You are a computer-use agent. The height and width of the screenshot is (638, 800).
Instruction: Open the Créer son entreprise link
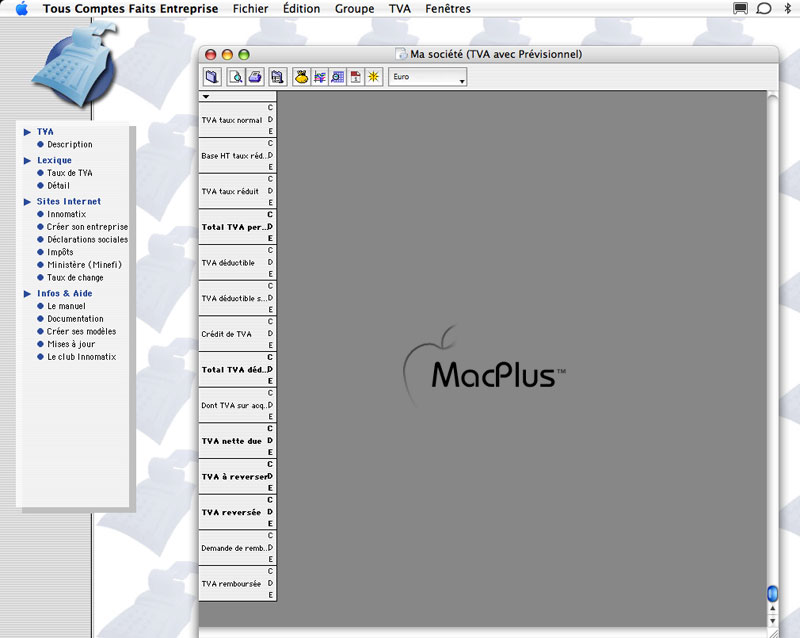87,227
